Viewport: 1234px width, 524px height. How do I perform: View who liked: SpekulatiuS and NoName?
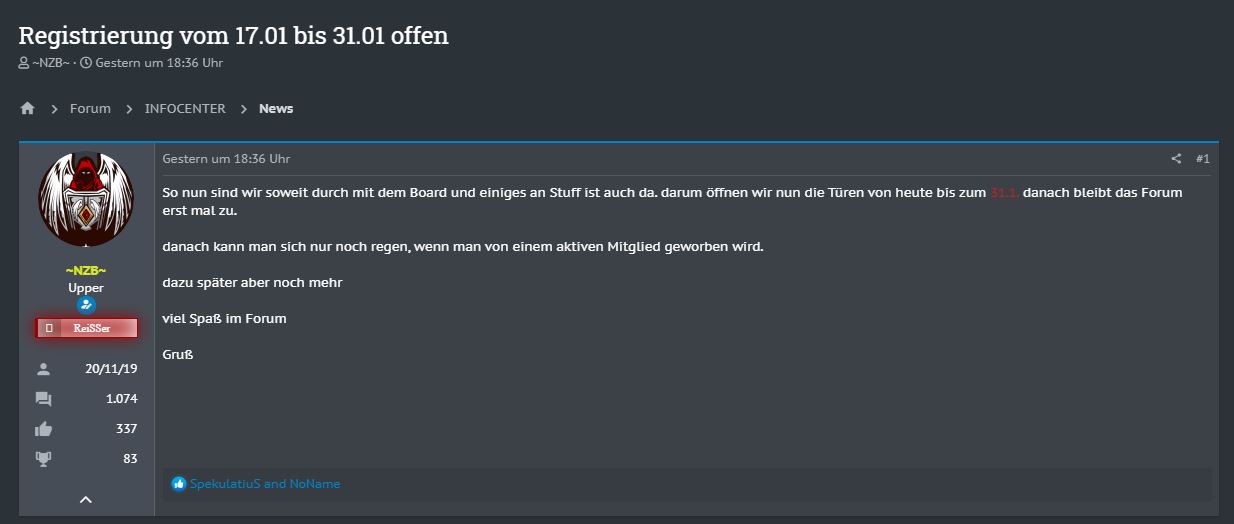point(265,484)
